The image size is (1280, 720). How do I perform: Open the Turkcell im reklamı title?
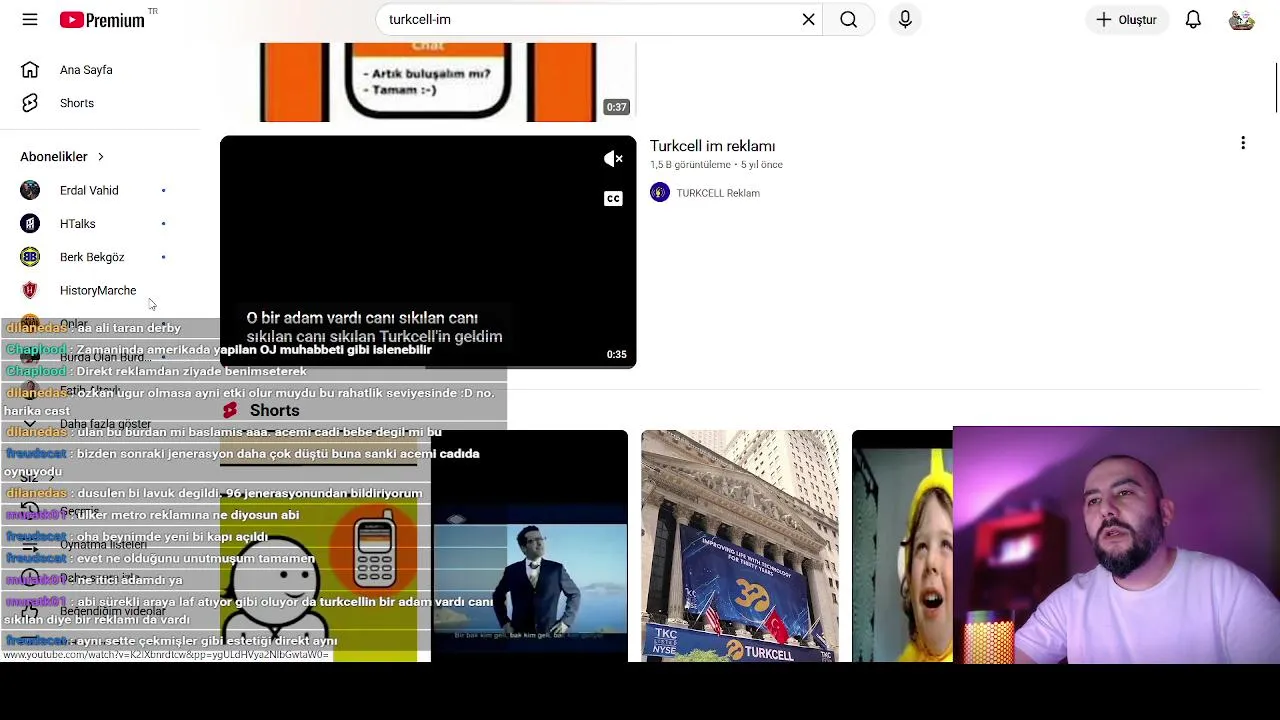[x=712, y=146]
